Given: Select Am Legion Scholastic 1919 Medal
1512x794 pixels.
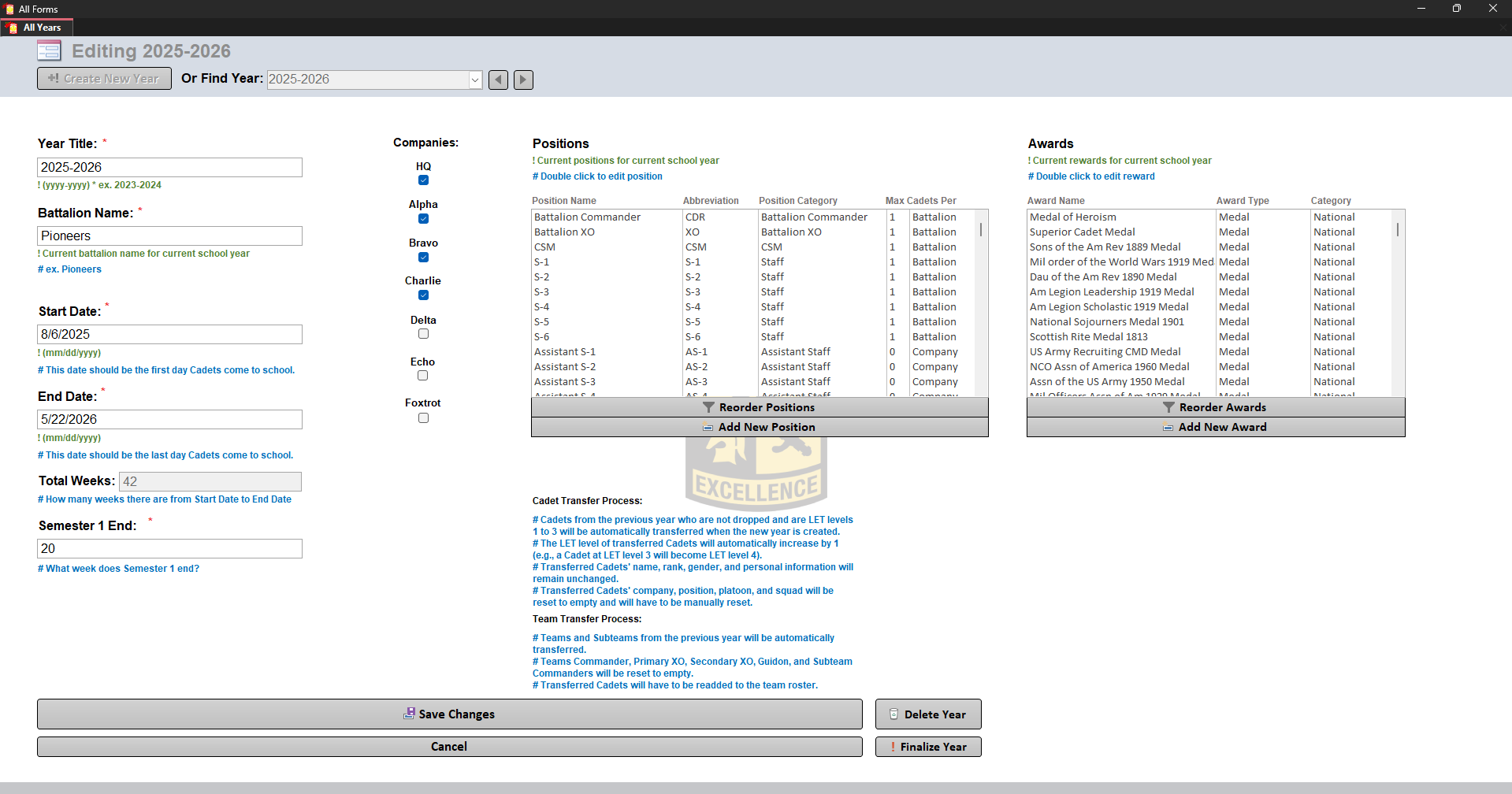Looking at the screenshot, I should 1109,307.
